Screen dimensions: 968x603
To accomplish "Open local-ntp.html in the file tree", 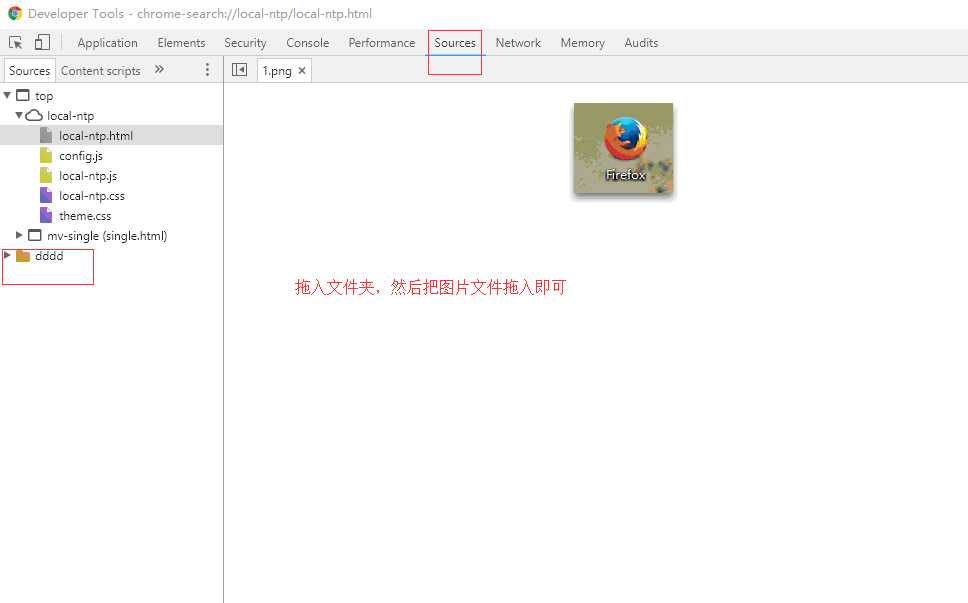I will click(111, 135).
